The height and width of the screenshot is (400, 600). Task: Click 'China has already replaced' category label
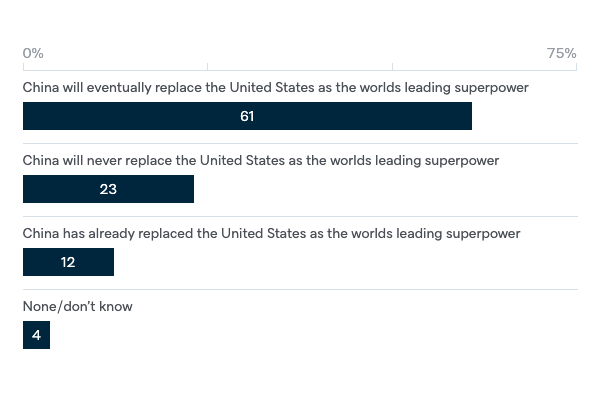tap(271, 233)
